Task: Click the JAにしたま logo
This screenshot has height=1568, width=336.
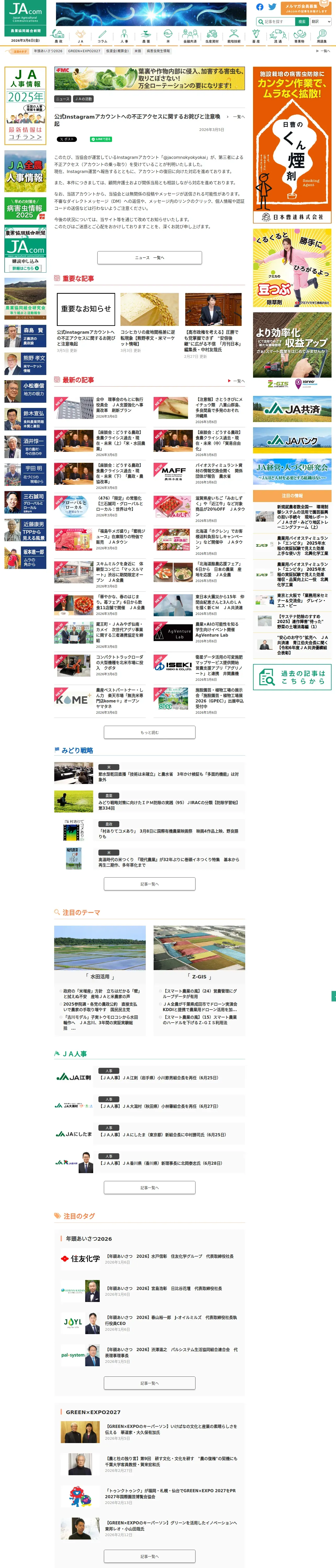Action: pos(74,1133)
